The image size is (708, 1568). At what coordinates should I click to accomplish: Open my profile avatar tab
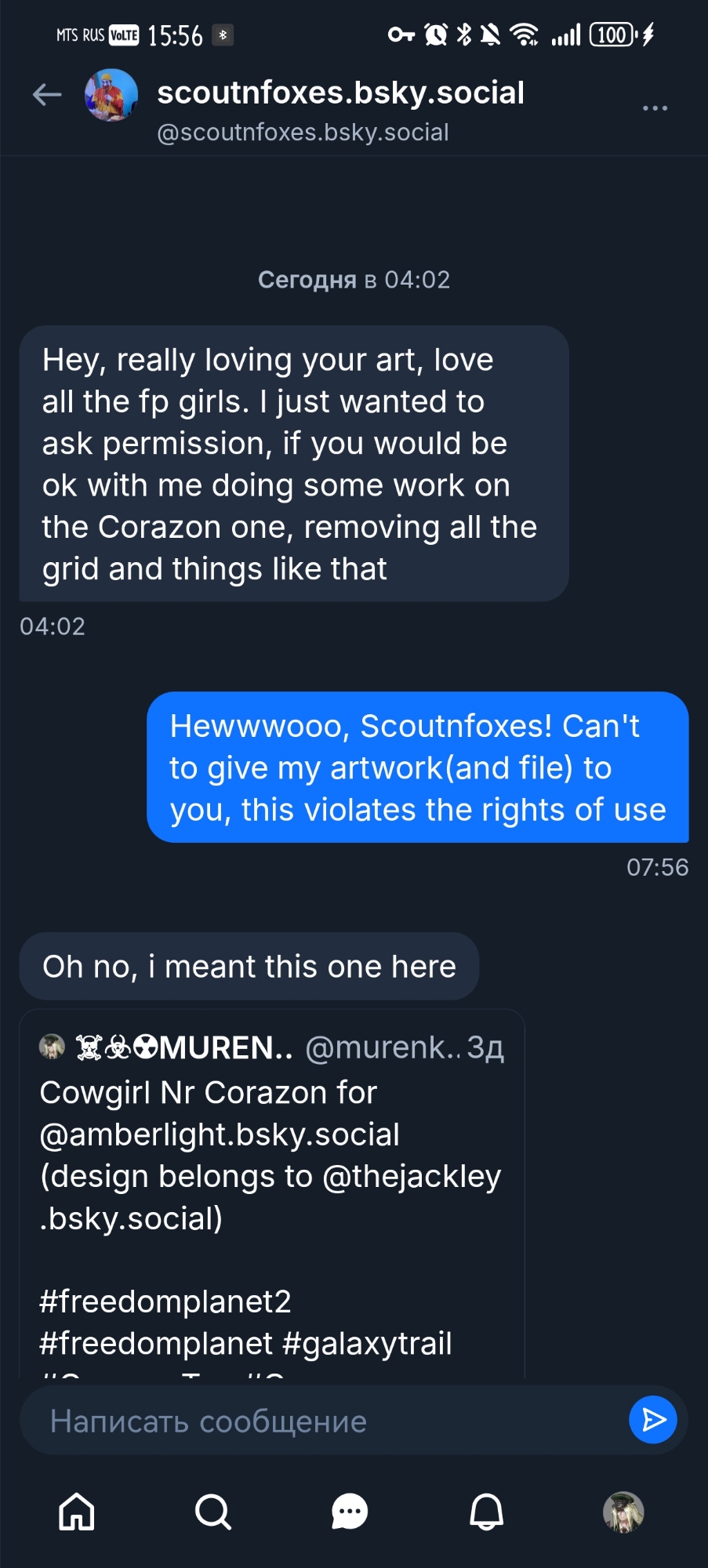click(623, 1512)
